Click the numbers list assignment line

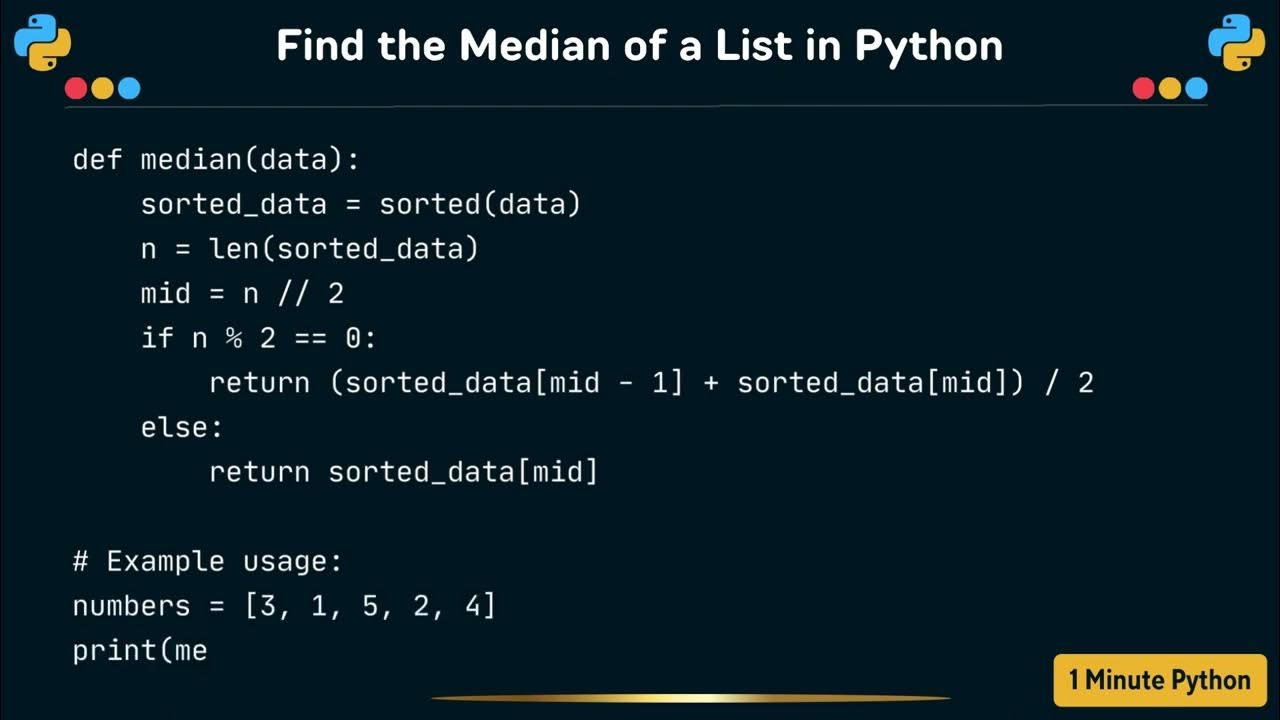coord(284,606)
